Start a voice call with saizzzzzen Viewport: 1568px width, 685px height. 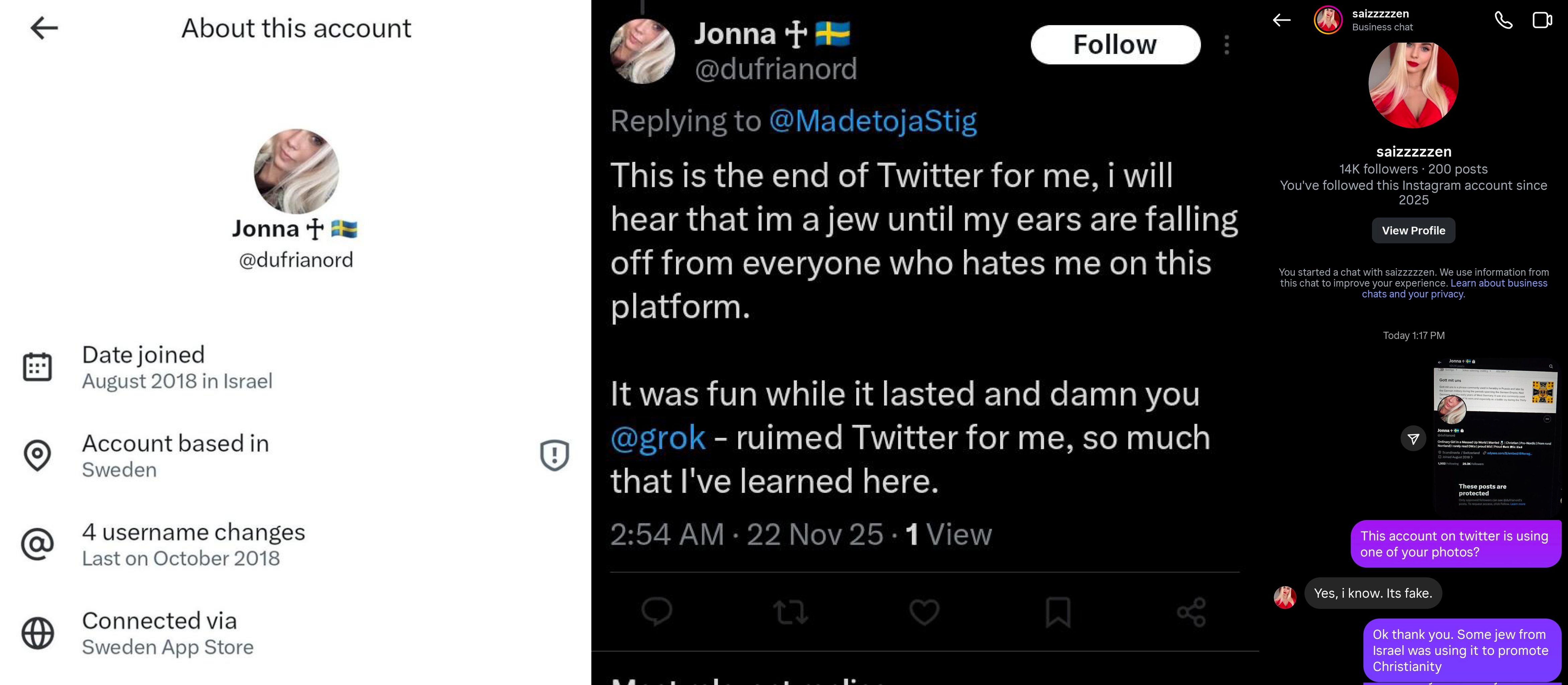tap(1503, 20)
